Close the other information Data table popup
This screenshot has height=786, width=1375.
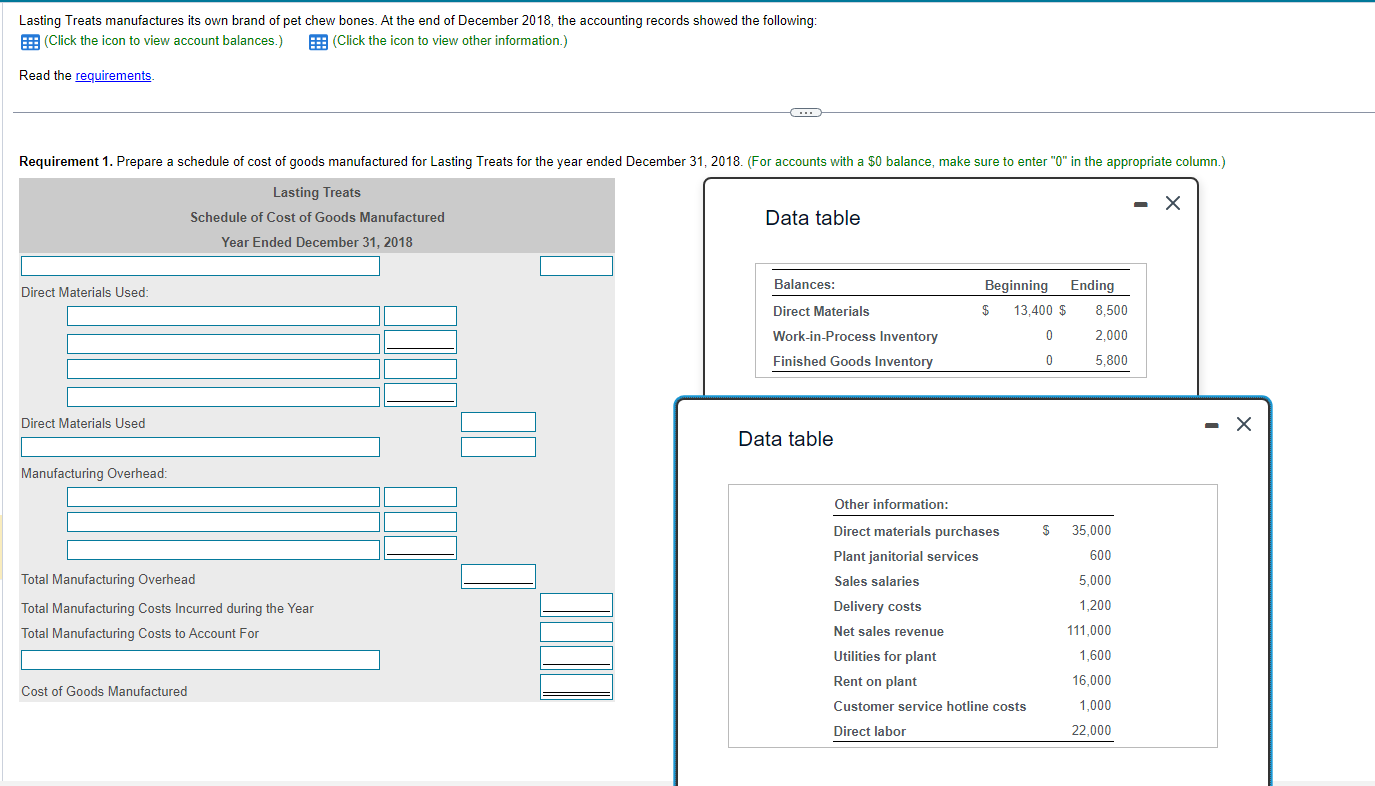pos(1243,425)
